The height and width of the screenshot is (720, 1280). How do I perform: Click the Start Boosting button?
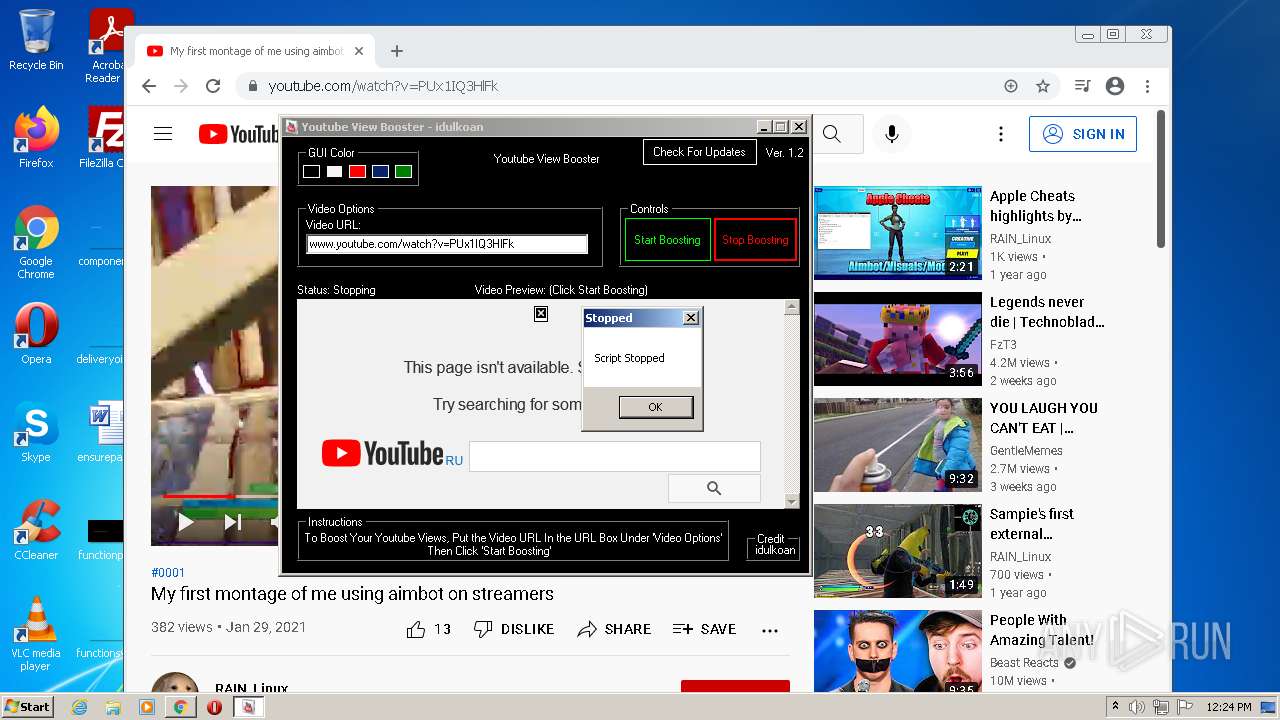point(667,240)
